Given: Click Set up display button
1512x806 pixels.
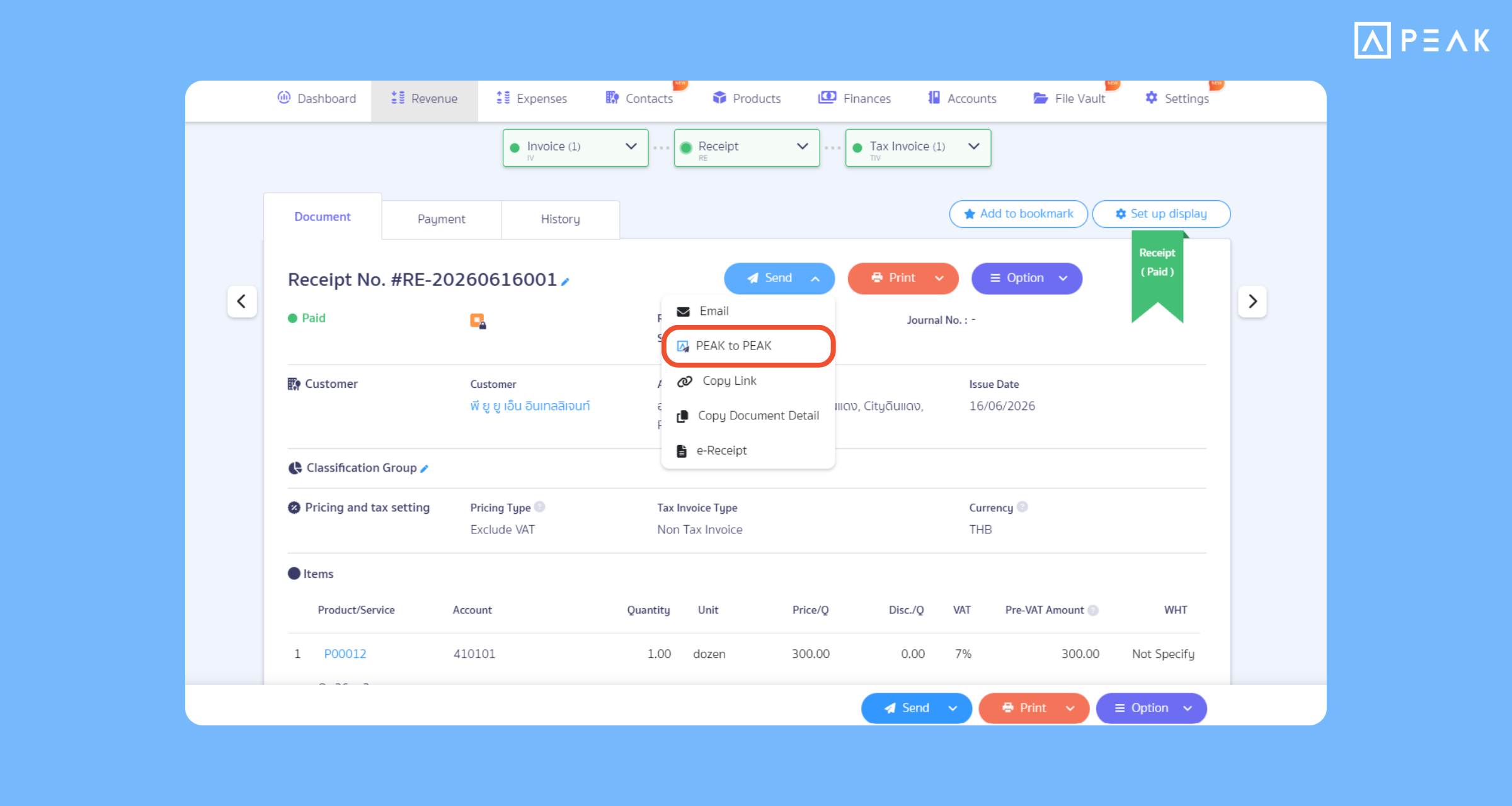Looking at the screenshot, I should (x=1161, y=214).
